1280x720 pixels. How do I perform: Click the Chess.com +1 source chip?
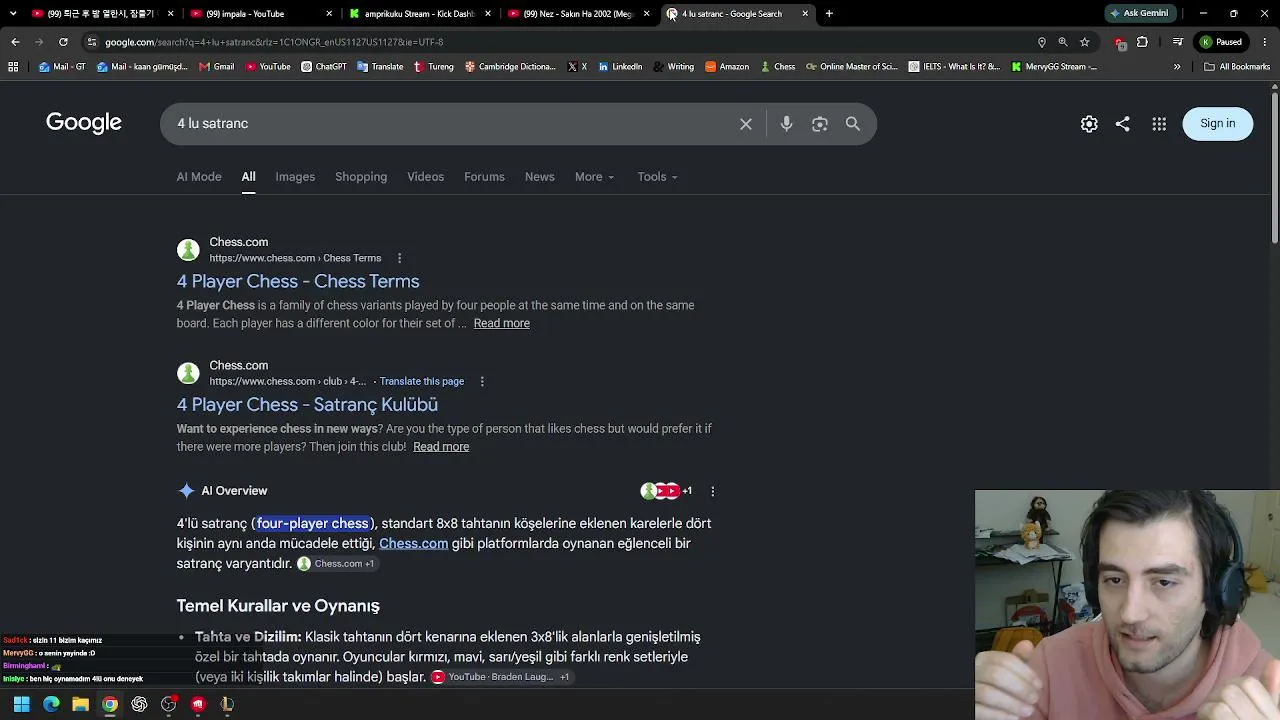336,564
